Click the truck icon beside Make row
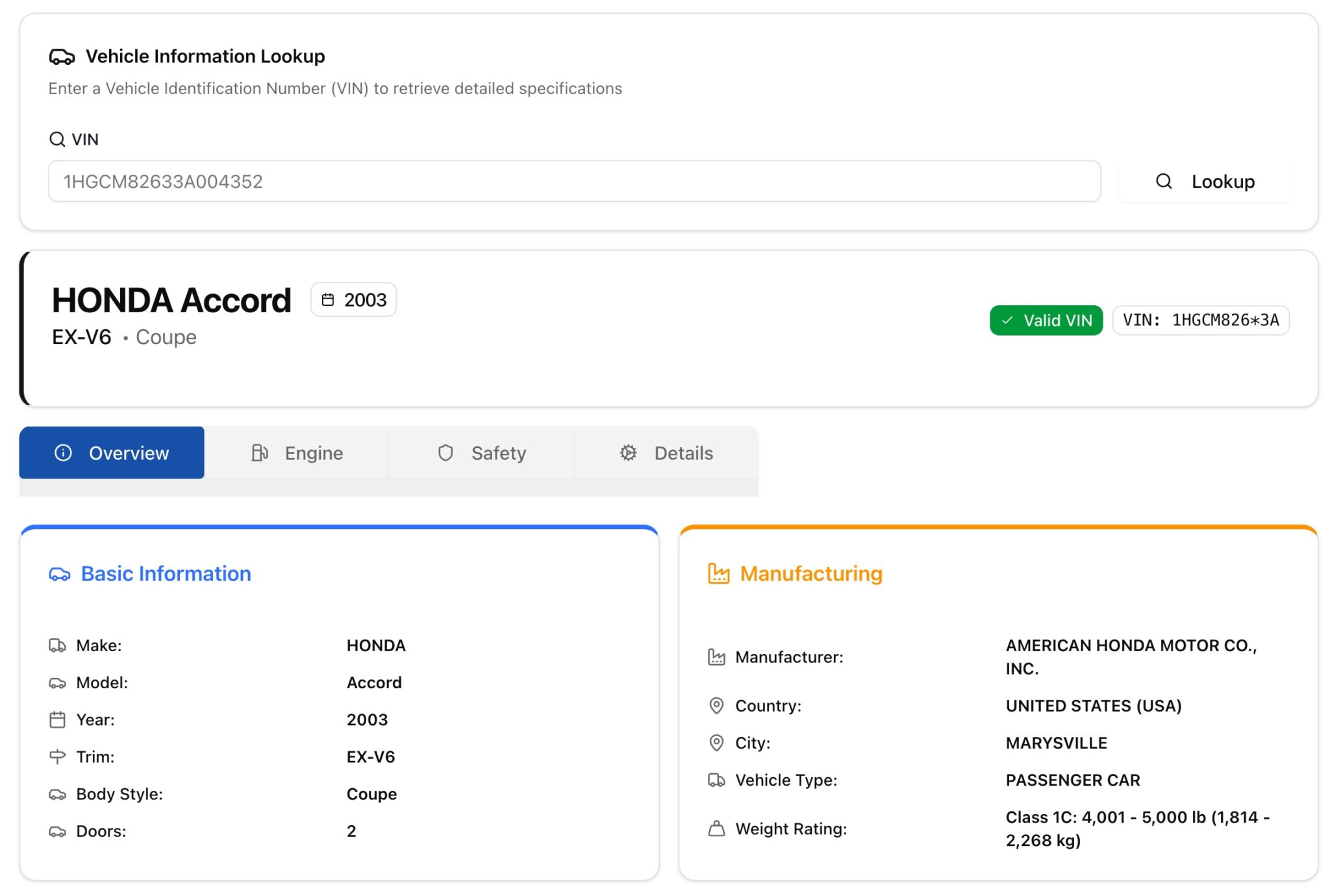Viewport: 1330px width, 896px height. point(57,645)
